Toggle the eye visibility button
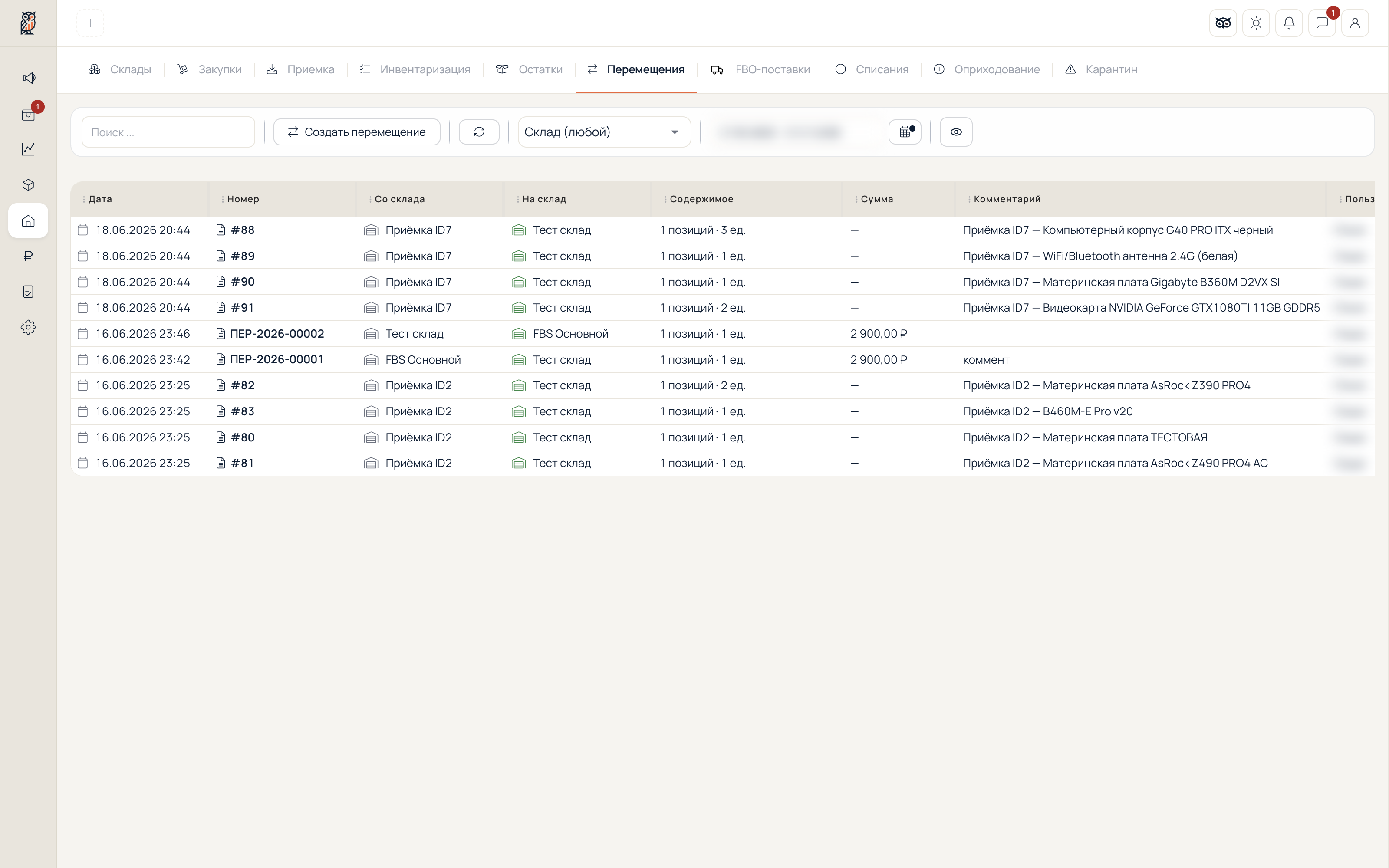This screenshot has width=1389, height=868. point(956,132)
